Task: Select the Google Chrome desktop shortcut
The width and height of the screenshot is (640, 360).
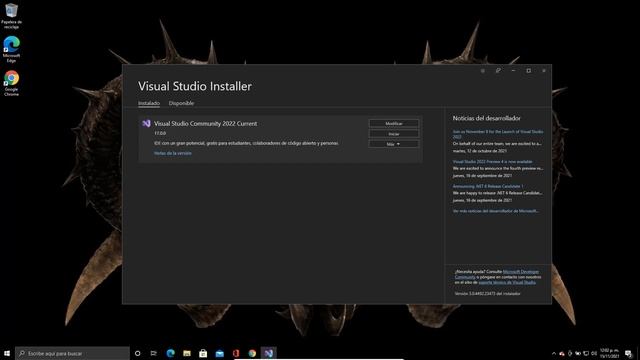Action: (x=11, y=83)
